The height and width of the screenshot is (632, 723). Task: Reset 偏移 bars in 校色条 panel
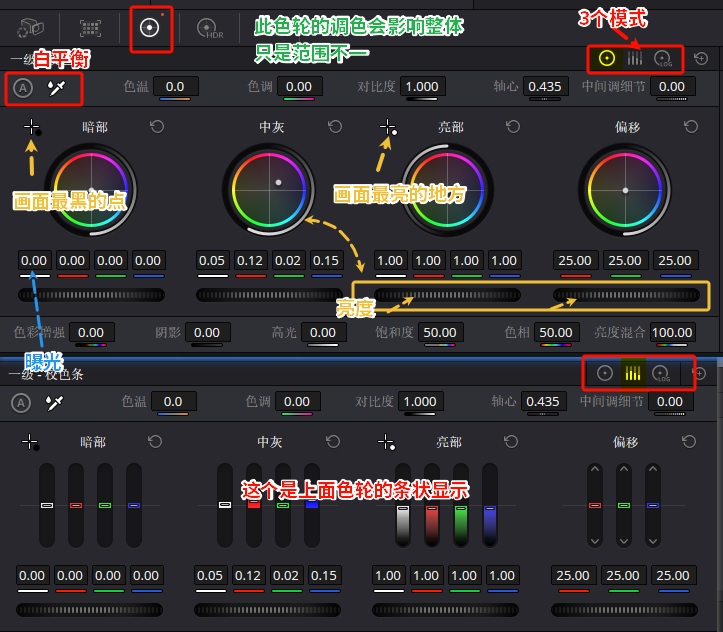pos(689,442)
